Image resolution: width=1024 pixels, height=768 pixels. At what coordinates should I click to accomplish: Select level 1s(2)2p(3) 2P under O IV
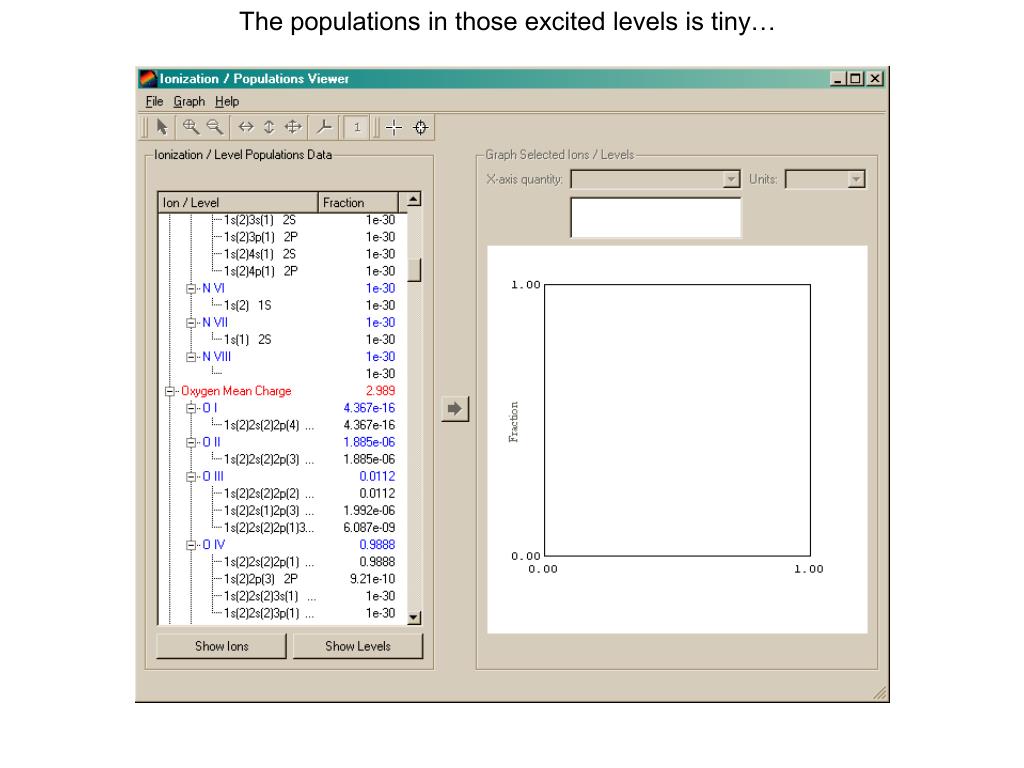261,579
